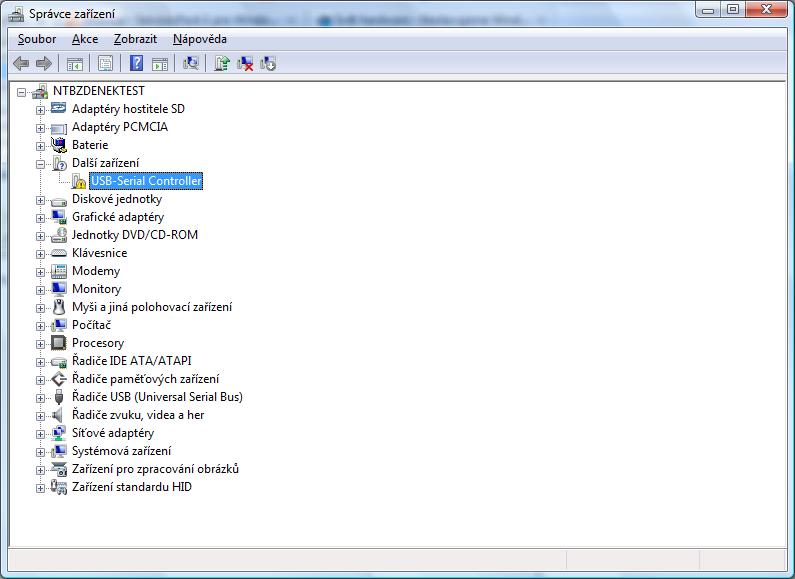
Task: Select Diskové jednotky label
Action: (117, 199)
